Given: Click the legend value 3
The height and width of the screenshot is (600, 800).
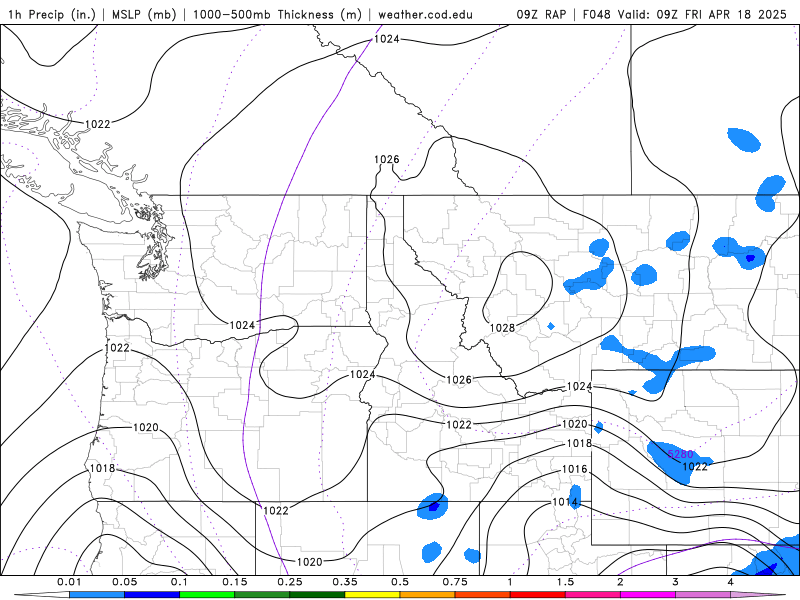Looking at the screenshot, I should 676,582.
